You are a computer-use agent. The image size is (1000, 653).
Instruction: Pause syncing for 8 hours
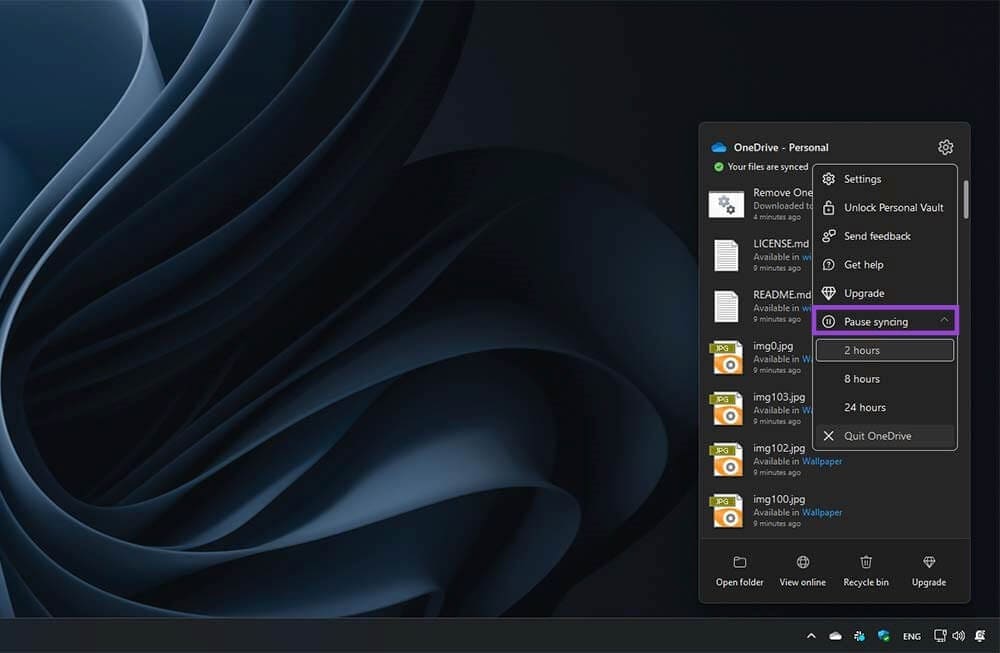885,379
